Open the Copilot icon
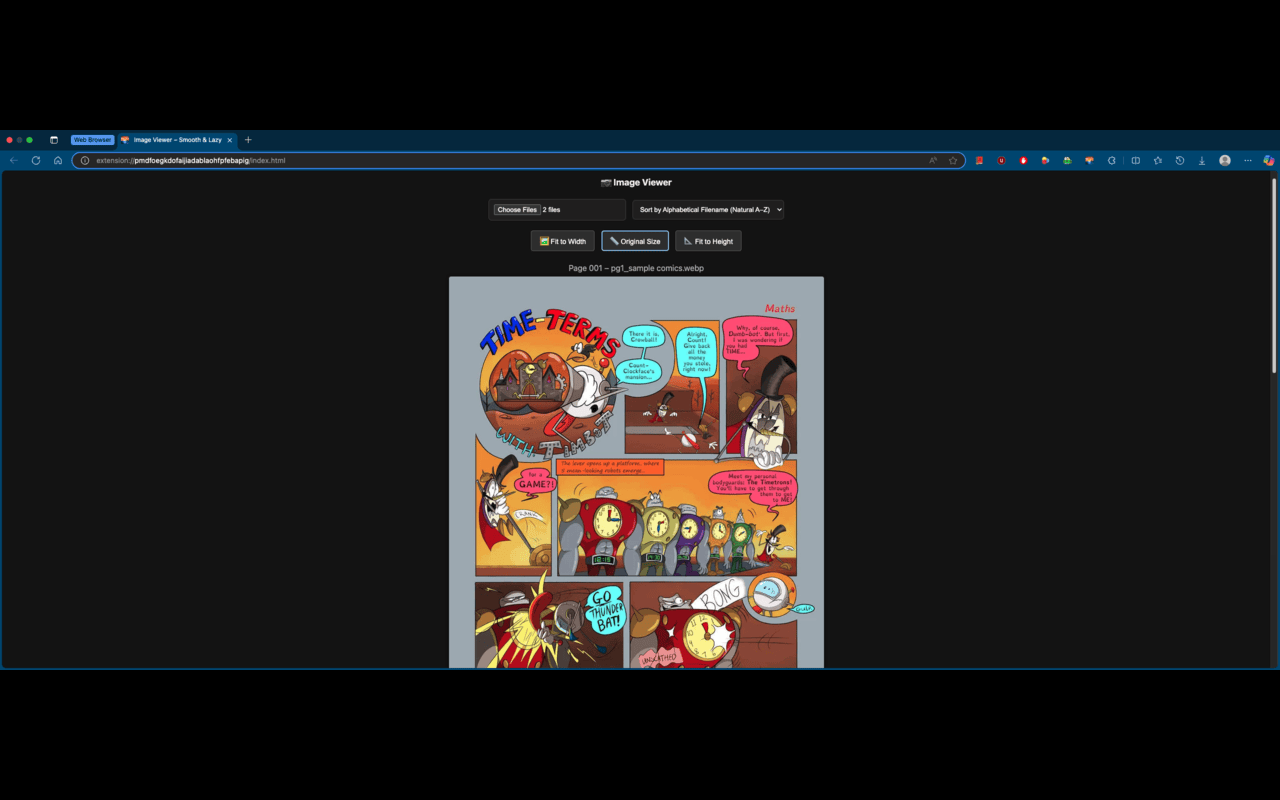The width and height of the screenshot is (1280, 800). pyautogui.click(x=1268, y=160)
